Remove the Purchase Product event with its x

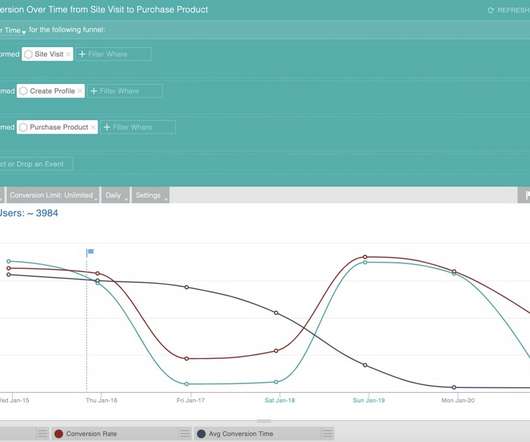93,127
